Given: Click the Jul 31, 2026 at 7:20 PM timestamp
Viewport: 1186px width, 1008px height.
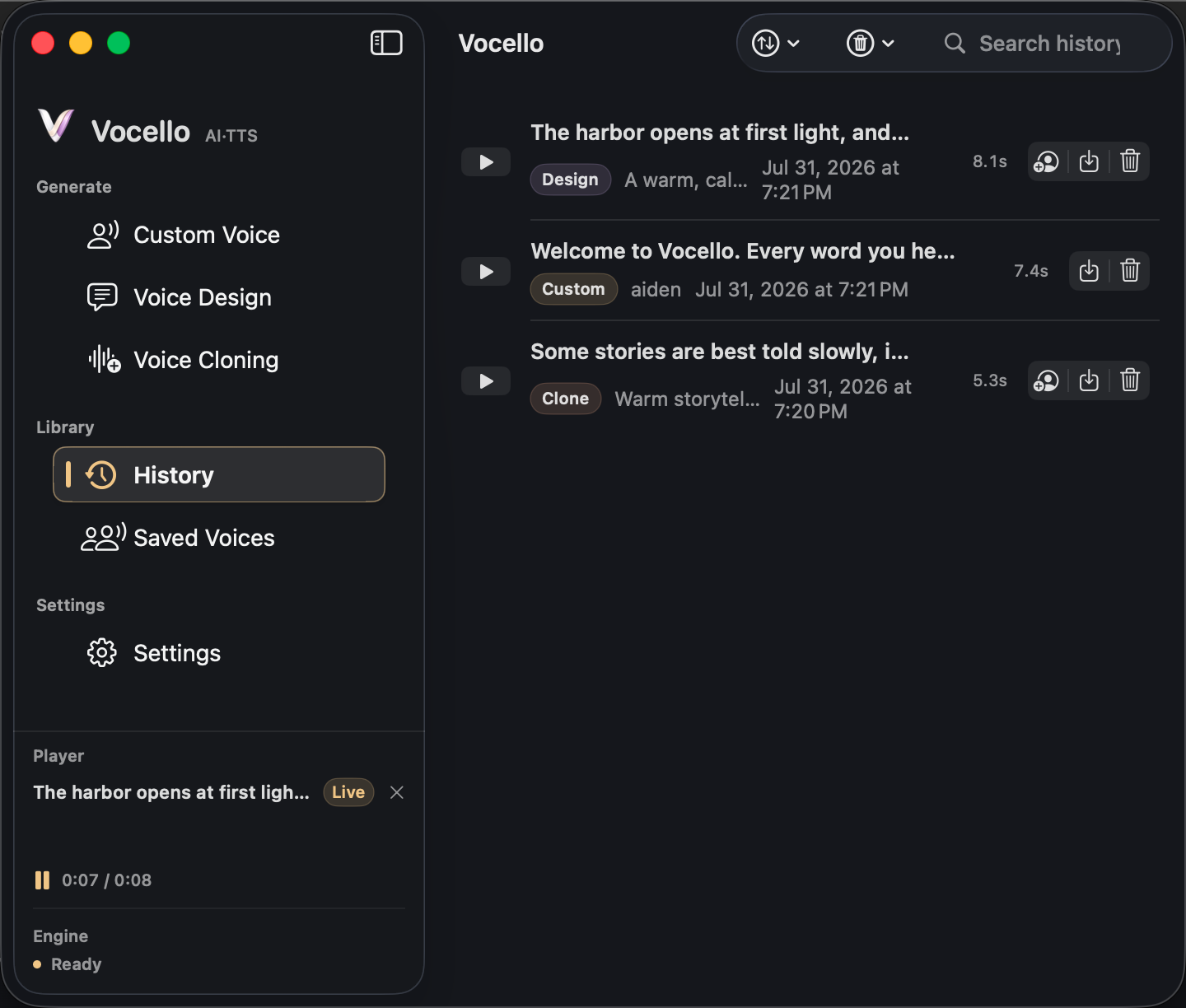Looking at the screenshot, I should [x=843, y=399].
